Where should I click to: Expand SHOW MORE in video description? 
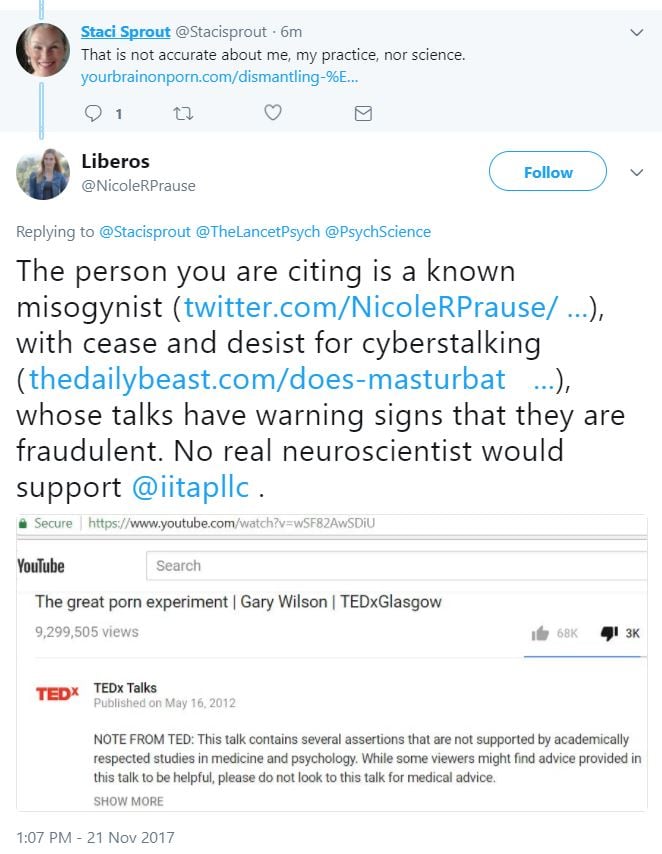[x=128, y=801]
